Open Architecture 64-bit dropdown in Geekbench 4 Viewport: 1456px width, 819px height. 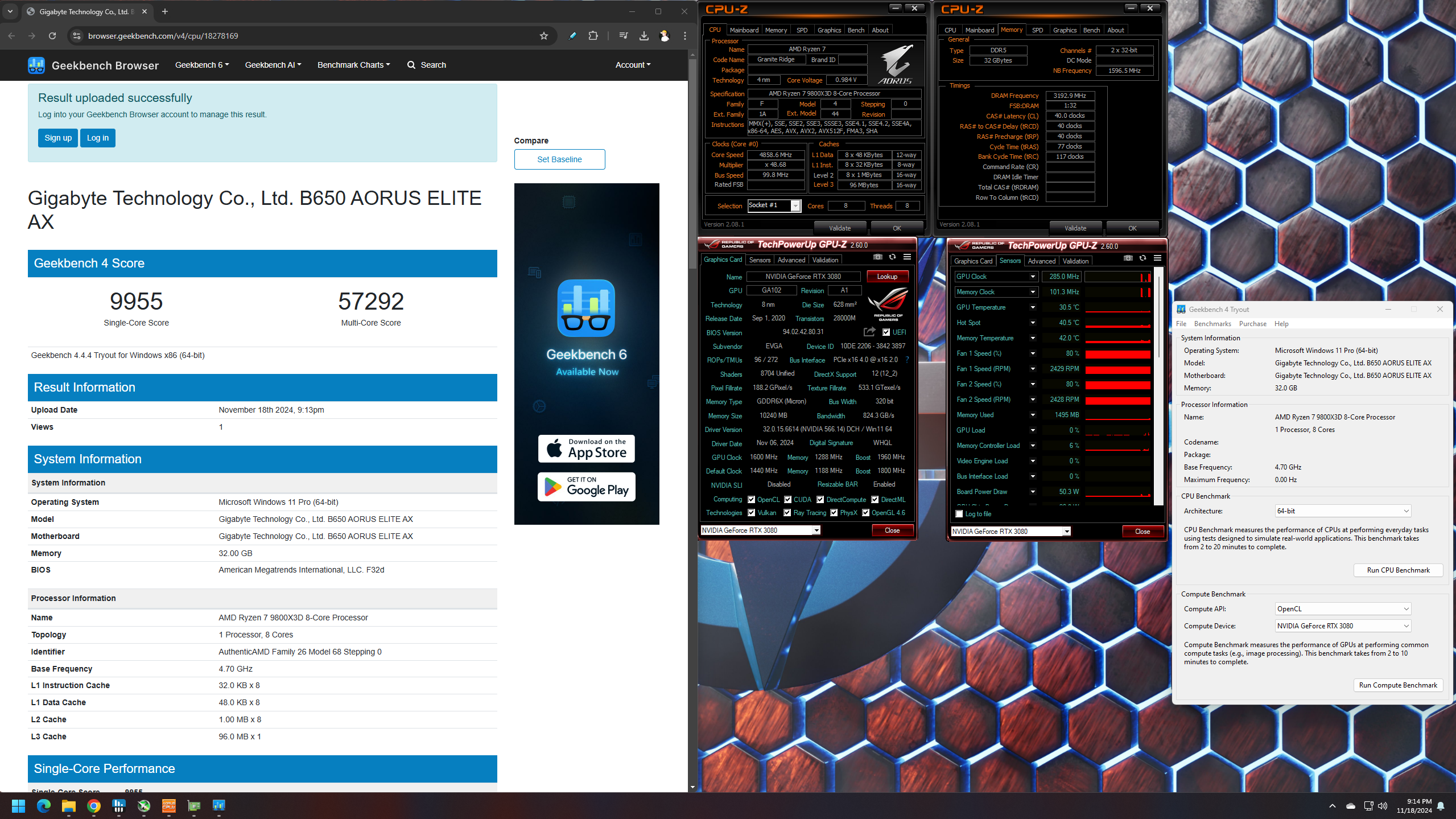click(x=1343, y=511)
